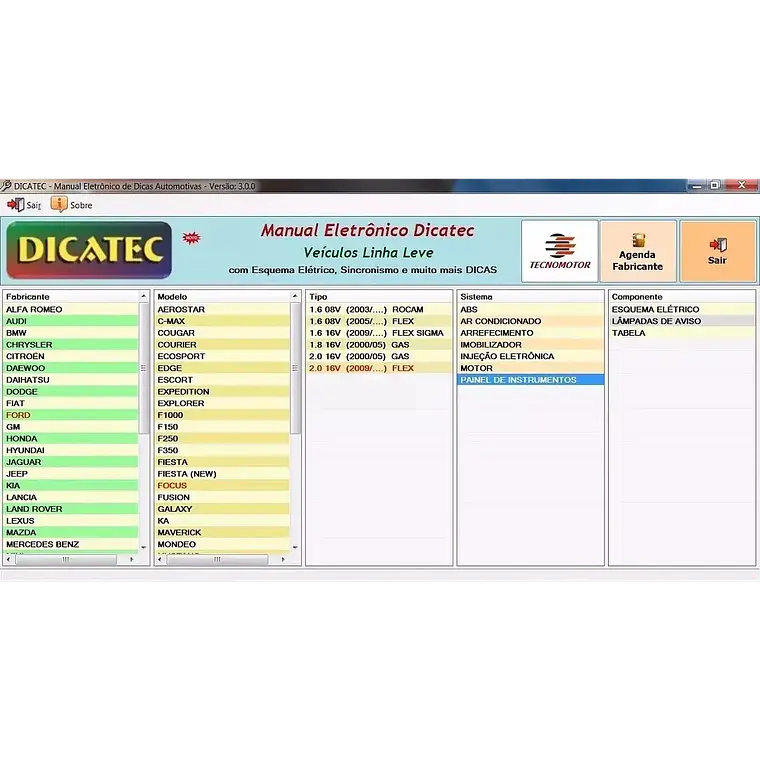Open Agenda Fabricante button

click(638, 251)
